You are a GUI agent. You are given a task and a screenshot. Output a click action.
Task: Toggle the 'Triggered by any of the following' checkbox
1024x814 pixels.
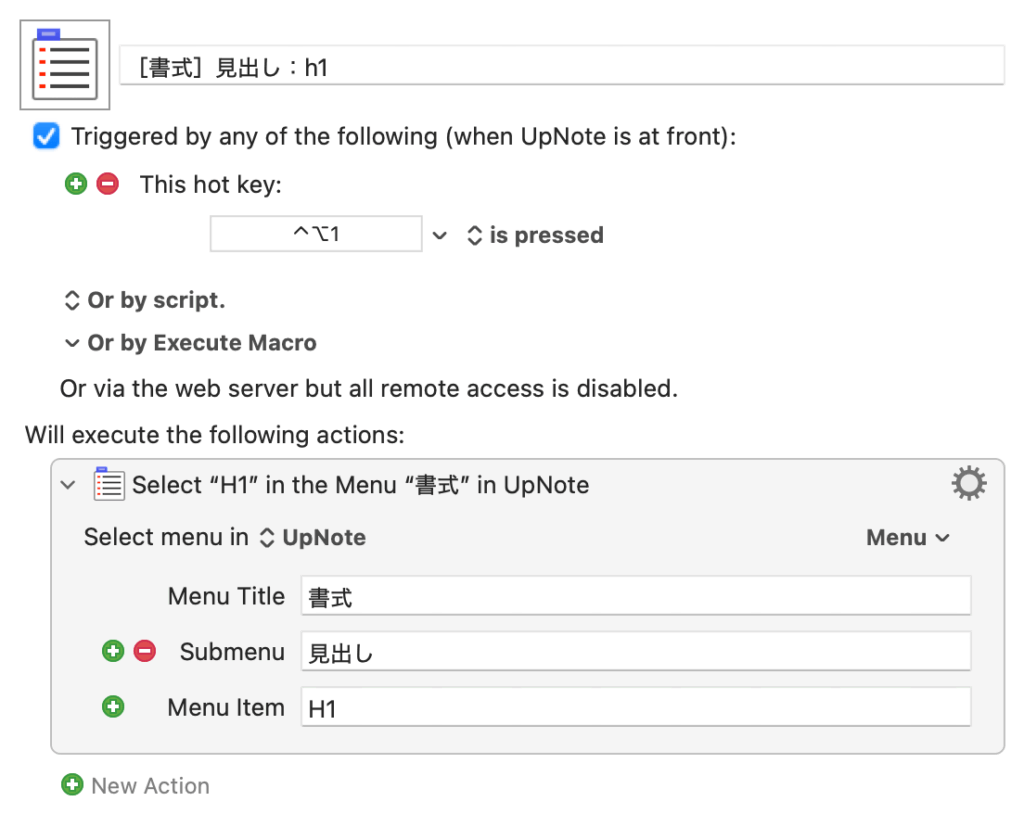coord(46,136)
